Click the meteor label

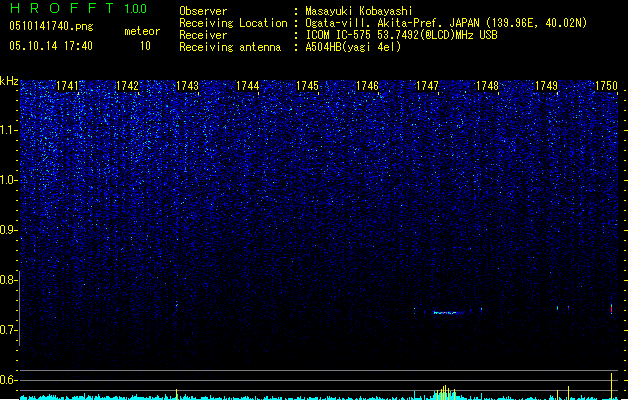point(142,31)
